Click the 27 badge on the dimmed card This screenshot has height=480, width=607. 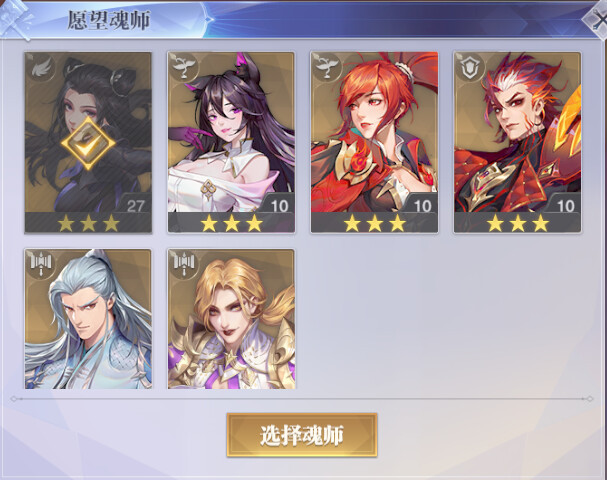coord(135,205)
